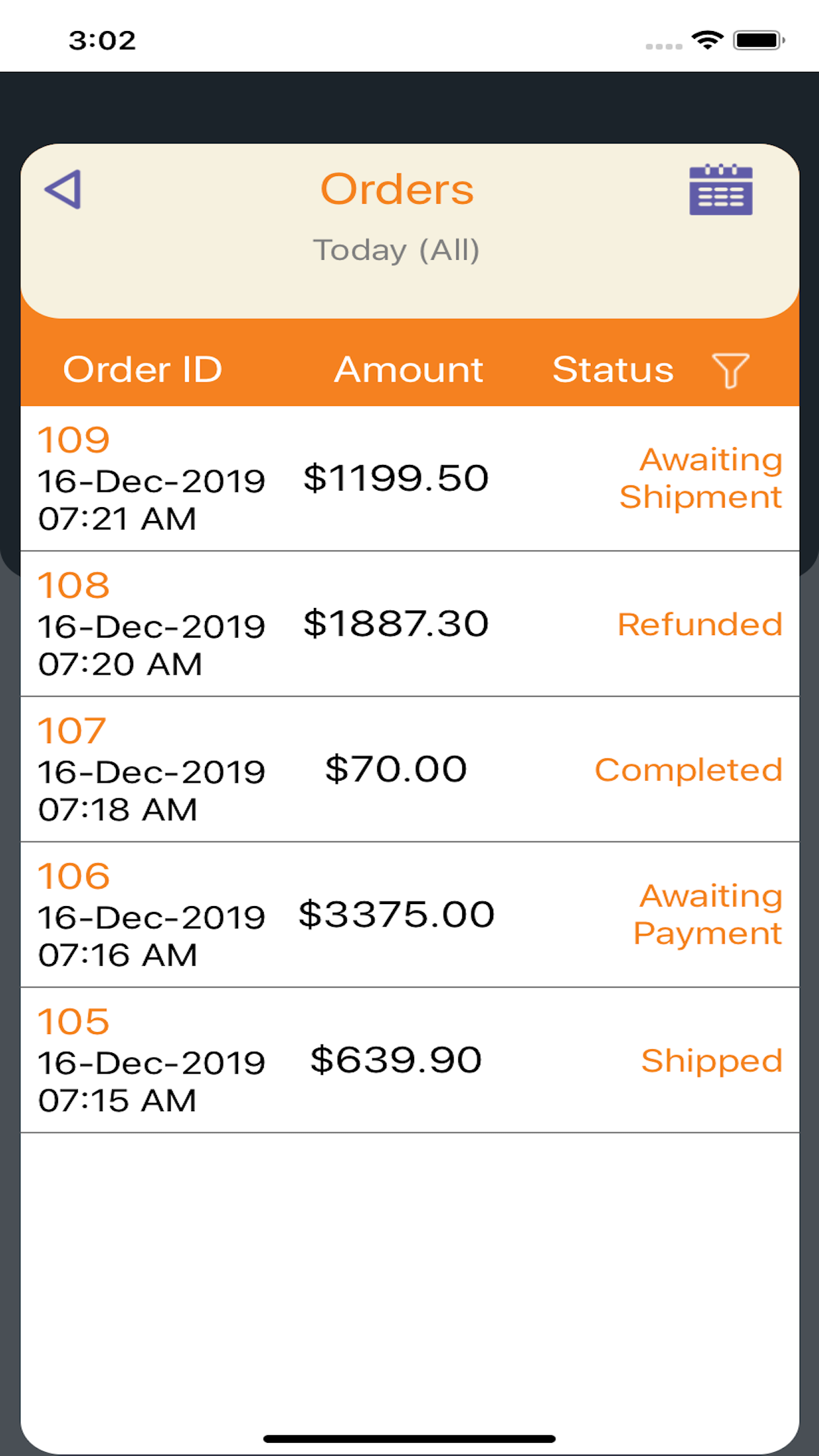Viewport: 819px width, 1456px height.
Task: Click the Order ID column header
Action: point(142,369)
